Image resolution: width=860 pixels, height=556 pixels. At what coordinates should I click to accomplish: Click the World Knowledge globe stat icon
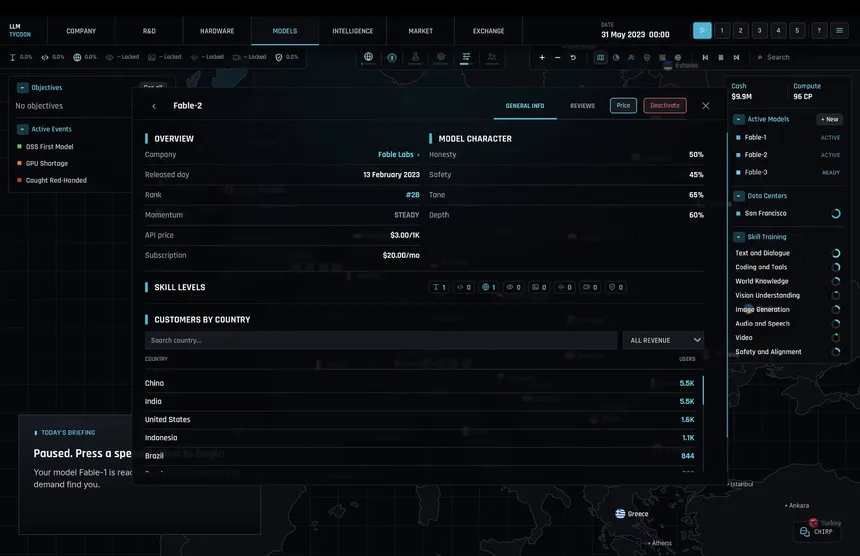[x=77, y=57]
